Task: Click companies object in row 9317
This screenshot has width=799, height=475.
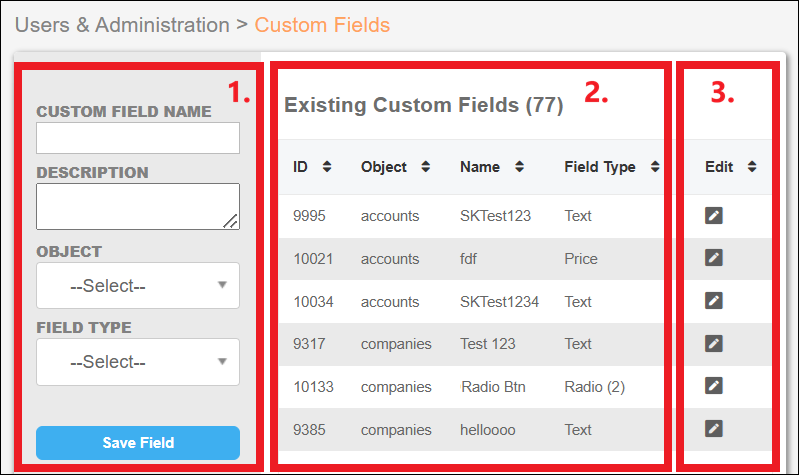Action: pyautogui.click(x=396, y=344)
